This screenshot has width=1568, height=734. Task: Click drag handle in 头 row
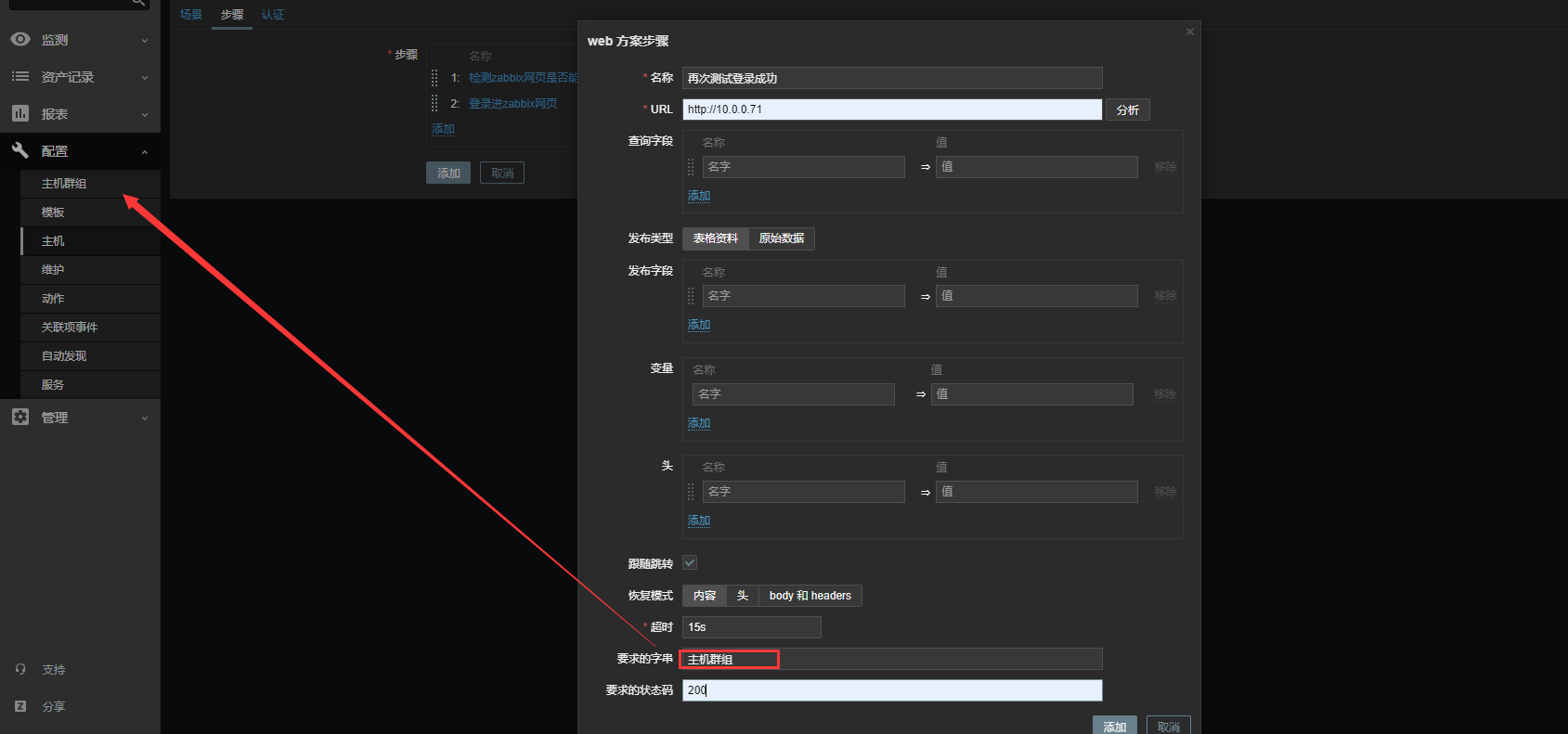click(691, 492)
